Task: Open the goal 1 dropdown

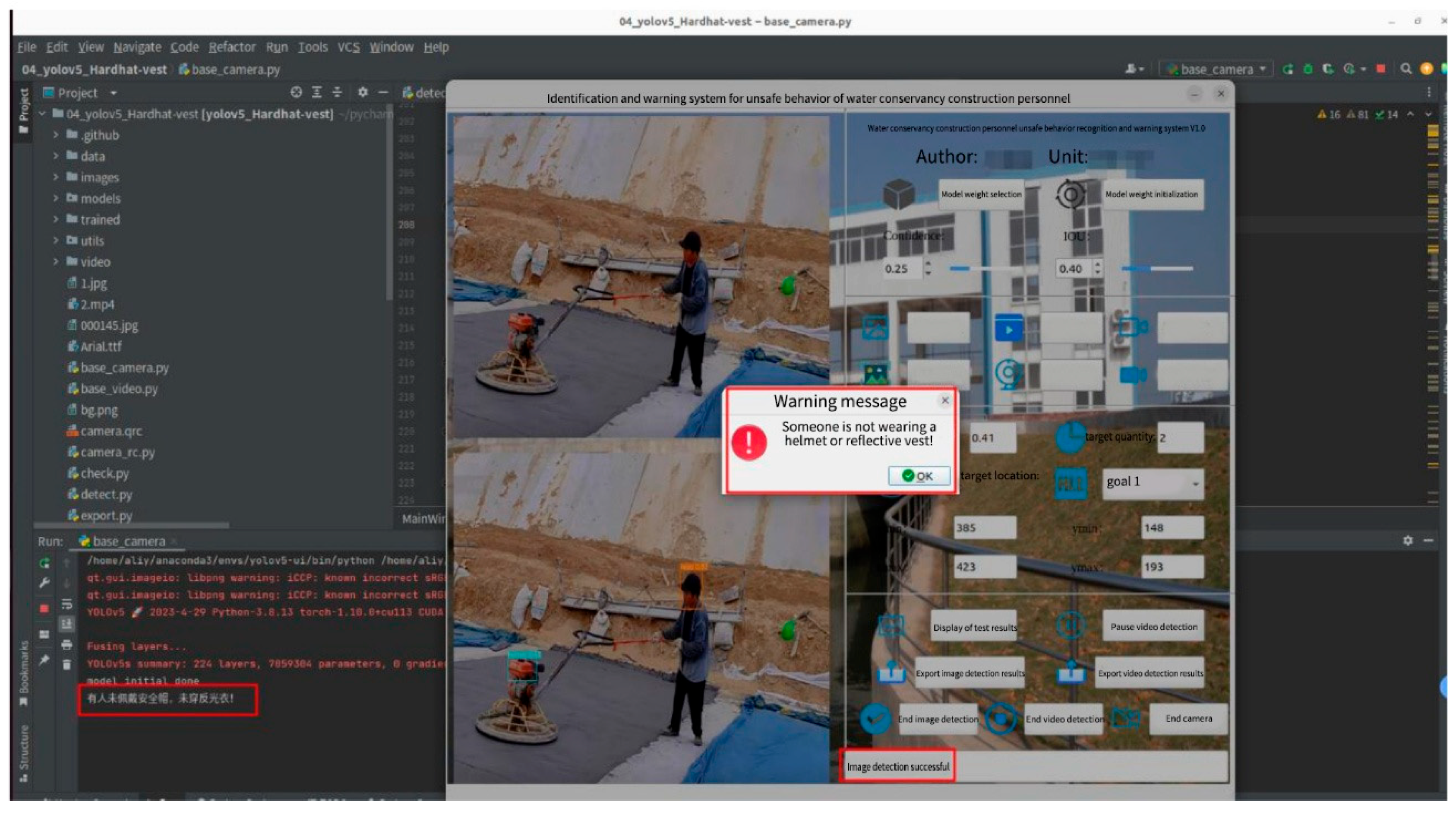Action: [1153, 482]
